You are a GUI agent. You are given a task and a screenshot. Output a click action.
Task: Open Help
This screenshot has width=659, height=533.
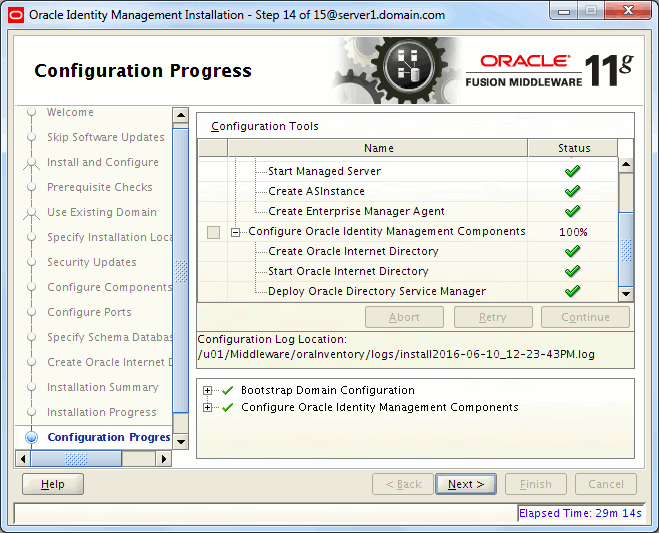click(x=53, y=484)
